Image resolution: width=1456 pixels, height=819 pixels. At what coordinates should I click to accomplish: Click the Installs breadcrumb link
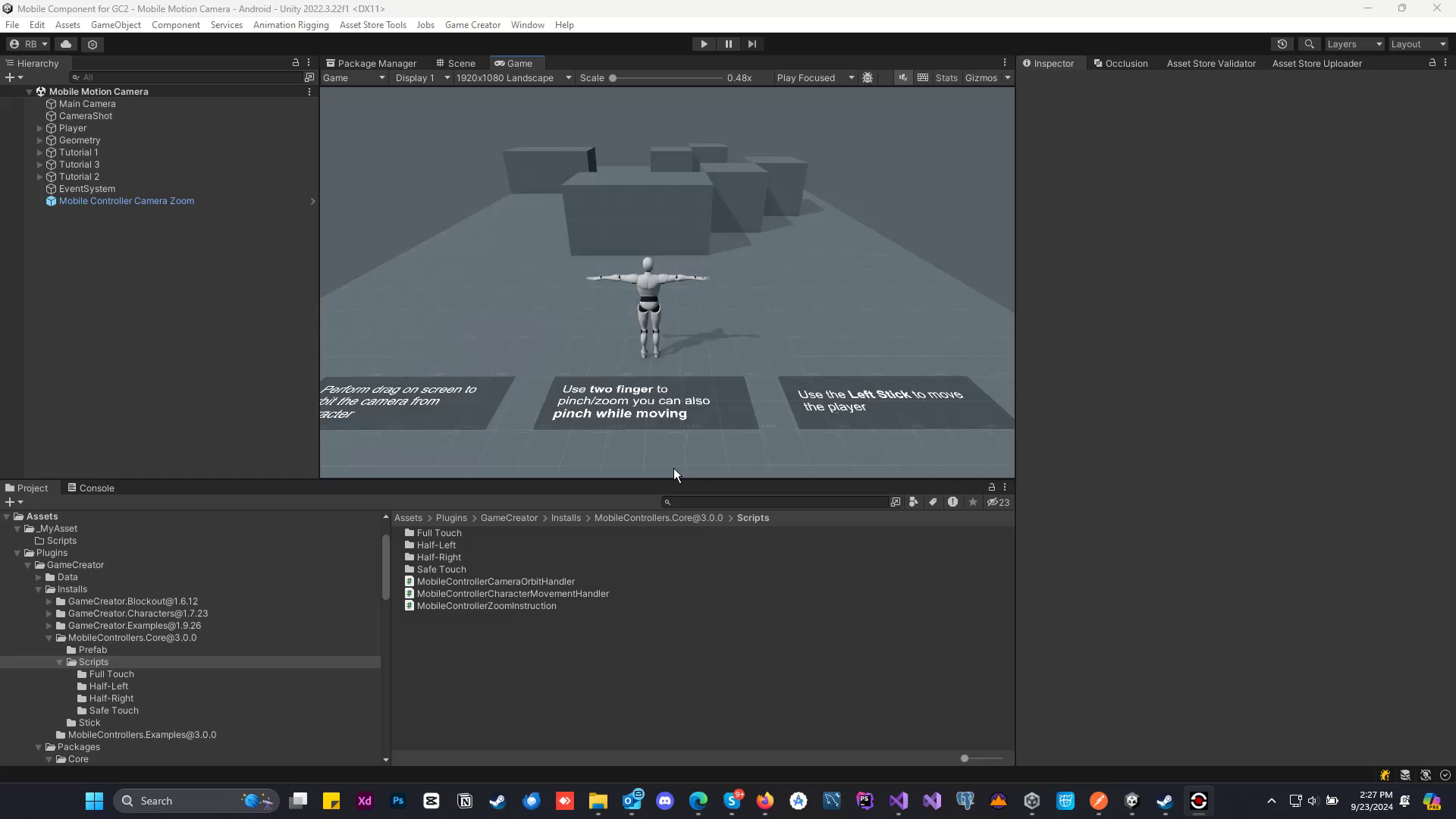tap(566, 518)
